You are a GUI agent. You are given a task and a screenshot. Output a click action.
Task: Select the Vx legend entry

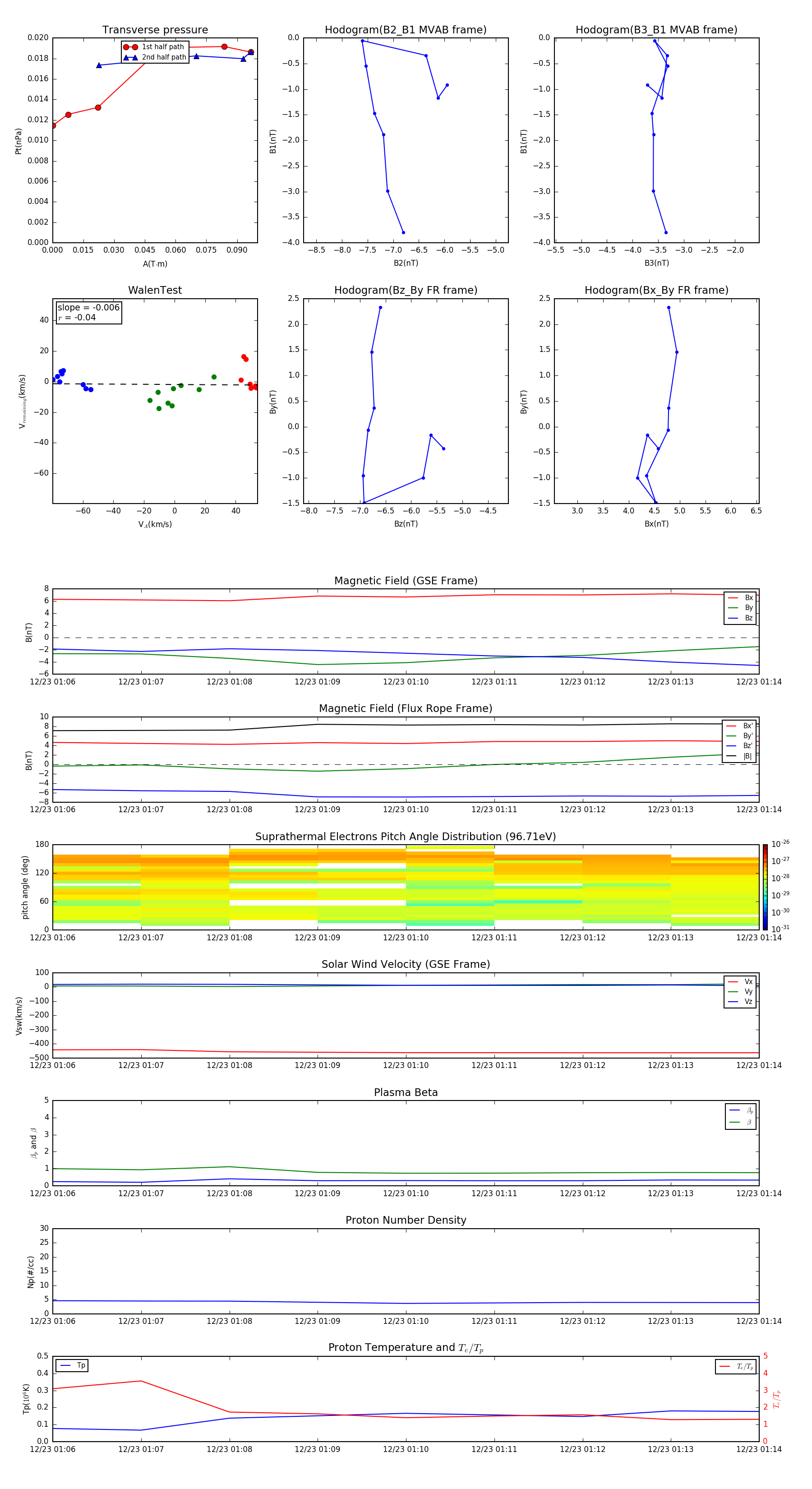click(x=740, y=981)
